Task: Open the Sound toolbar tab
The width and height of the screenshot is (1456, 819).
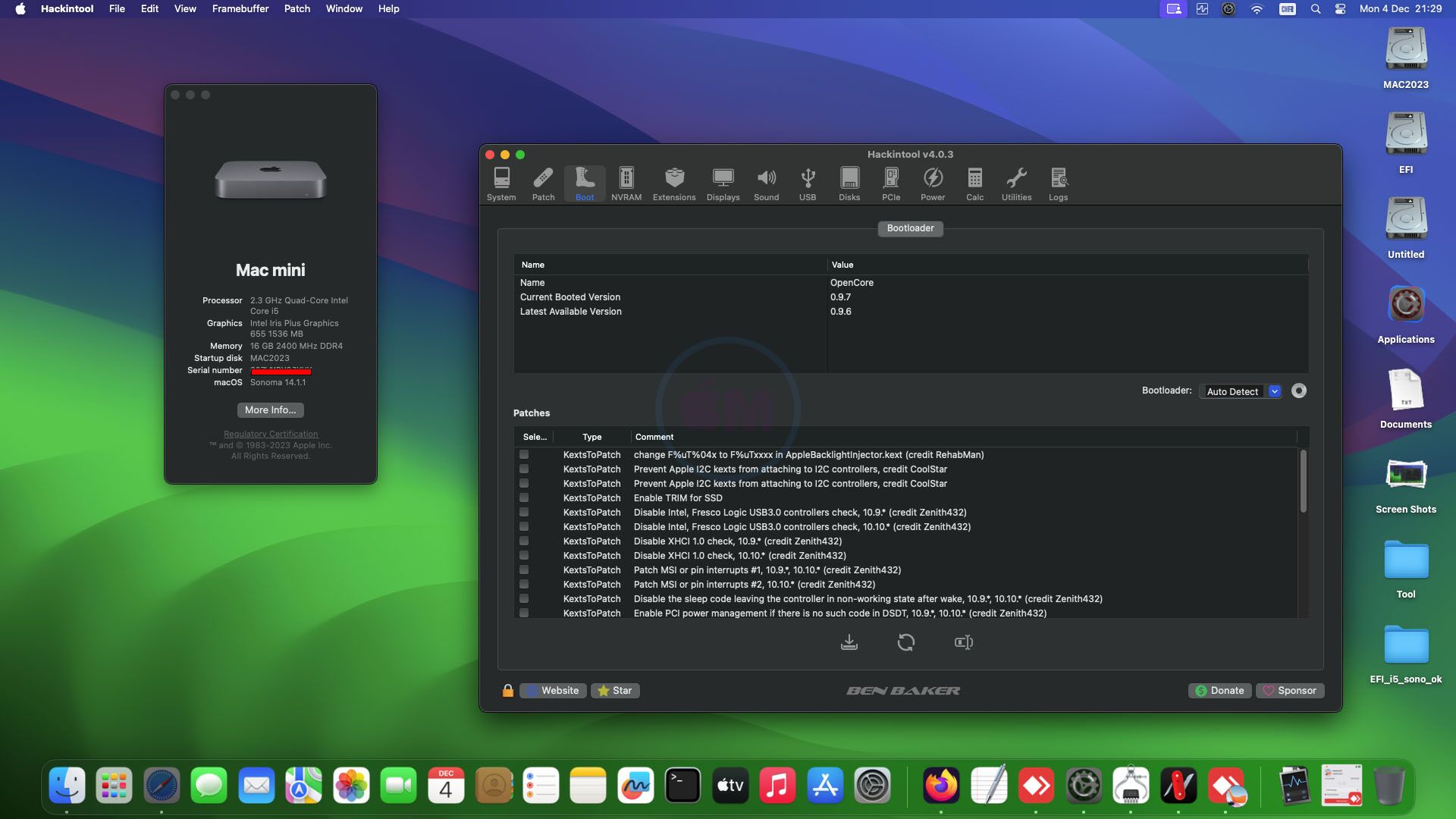Action: click(x=766, y=184)
